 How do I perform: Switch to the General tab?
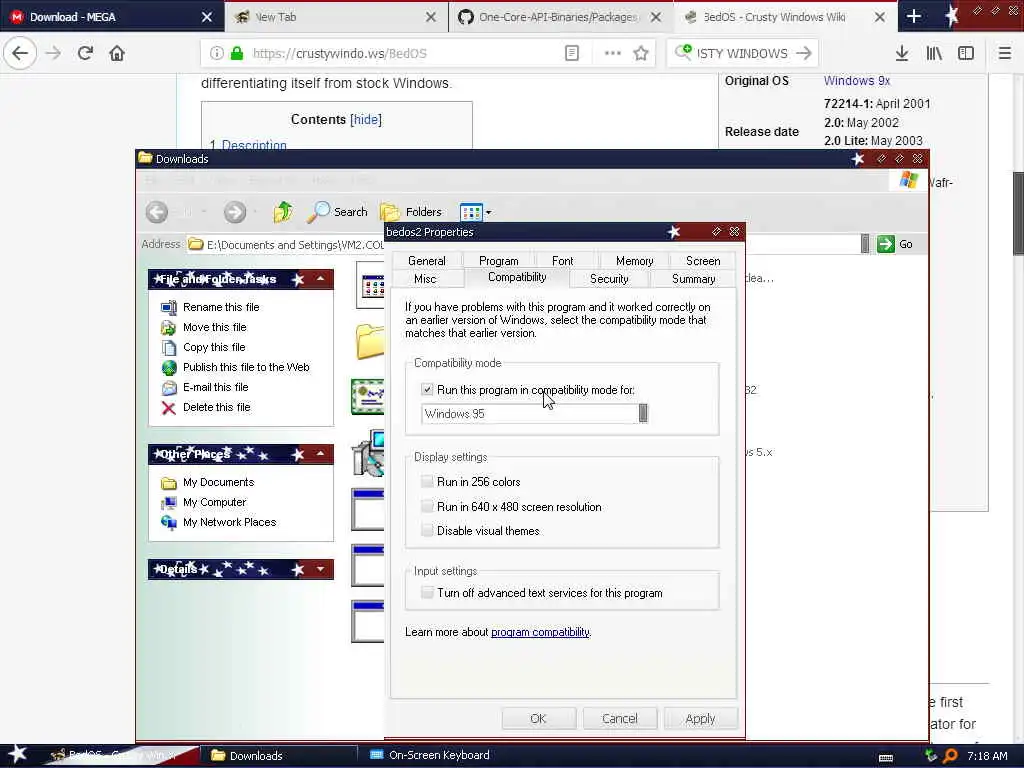click(426, 261)
